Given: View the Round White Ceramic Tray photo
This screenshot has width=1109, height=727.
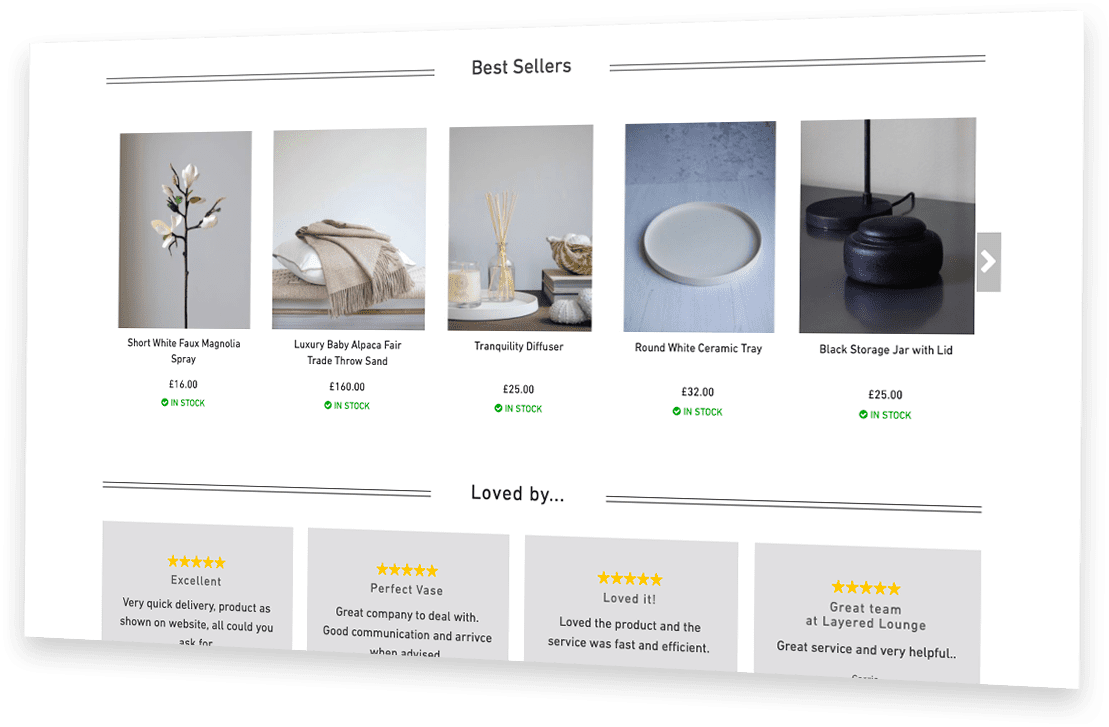Looking at the screenshot, I should pyautogui.click(x=699, y=227).
